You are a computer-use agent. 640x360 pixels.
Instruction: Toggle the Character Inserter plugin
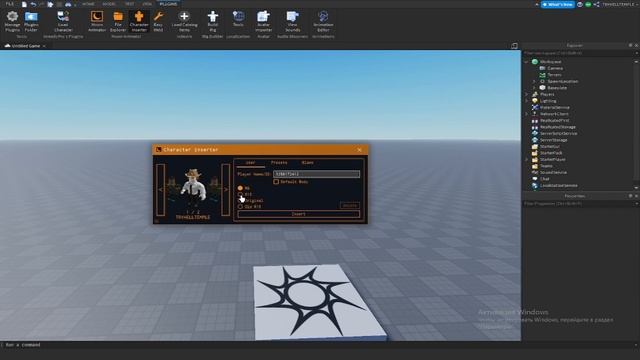[139, 21]
